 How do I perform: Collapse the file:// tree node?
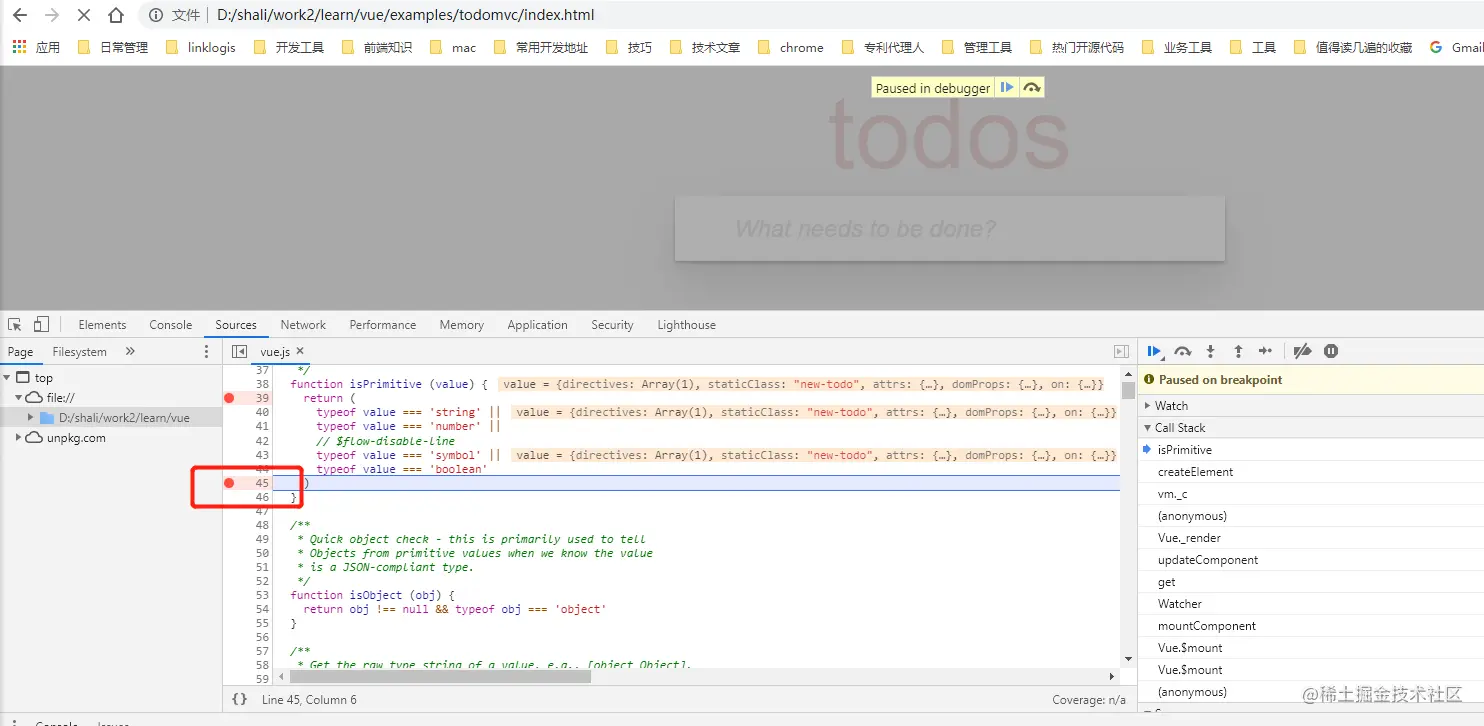click(x=18, y=397)
